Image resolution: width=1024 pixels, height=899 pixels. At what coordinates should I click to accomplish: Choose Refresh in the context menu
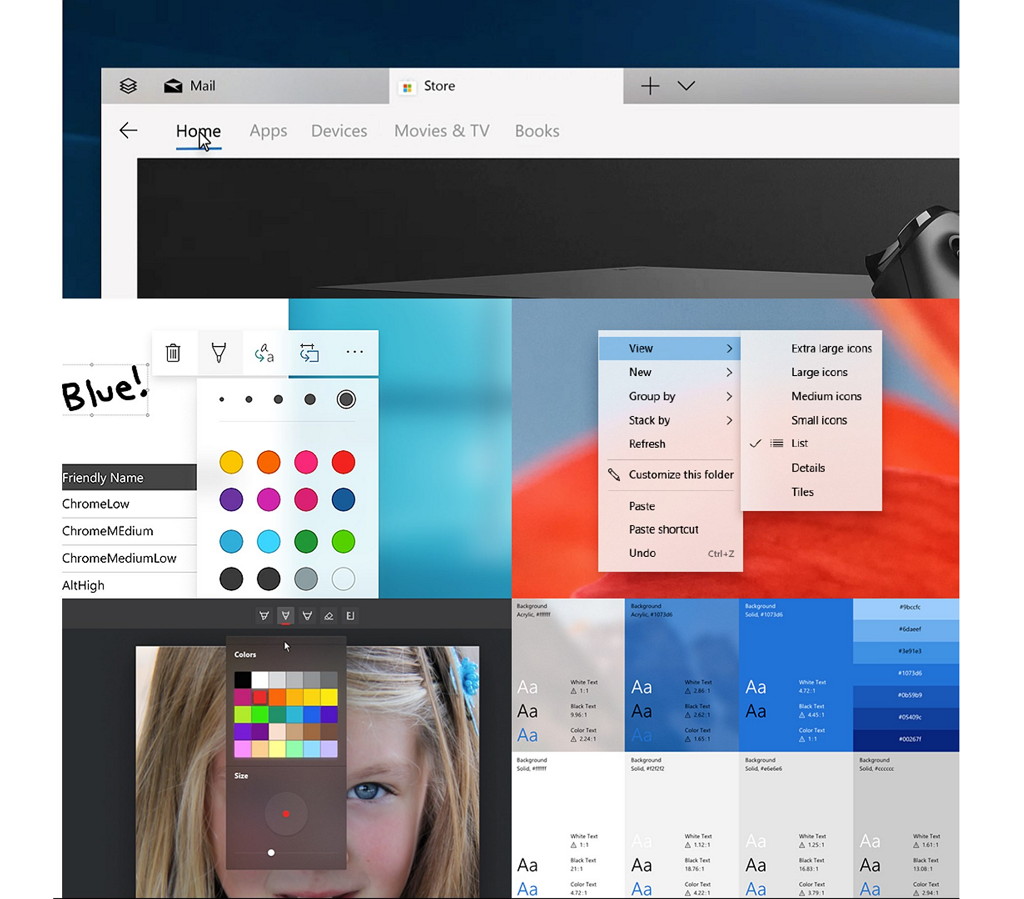click(670, 444)
